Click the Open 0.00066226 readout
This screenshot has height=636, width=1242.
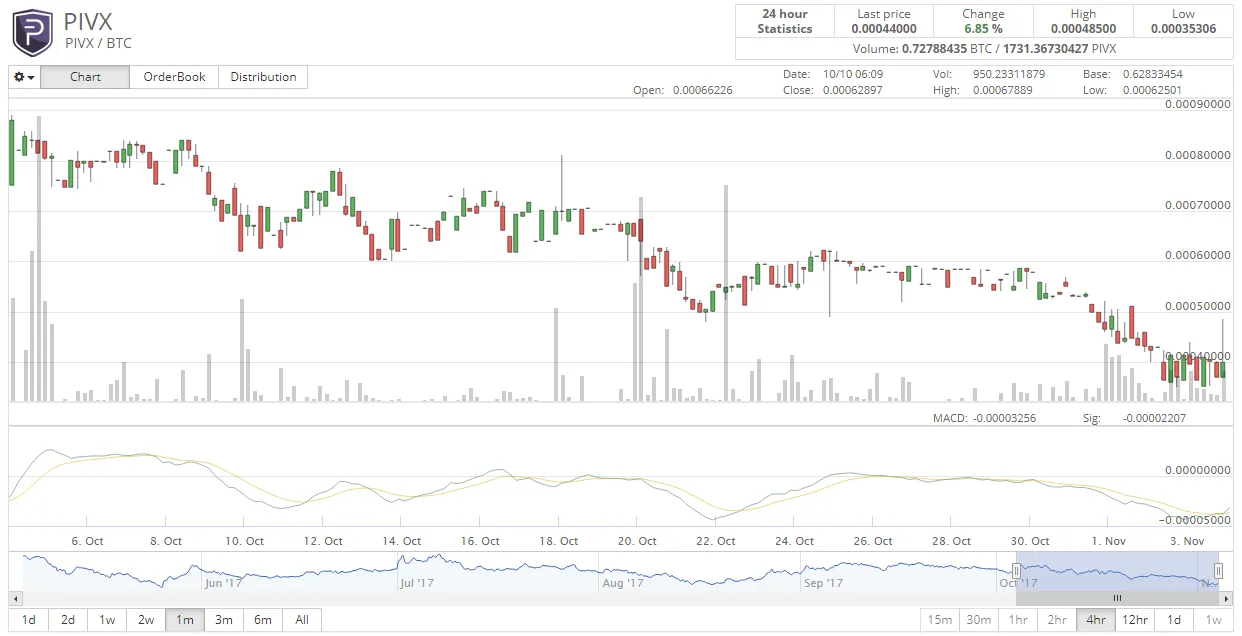(683, 90)
